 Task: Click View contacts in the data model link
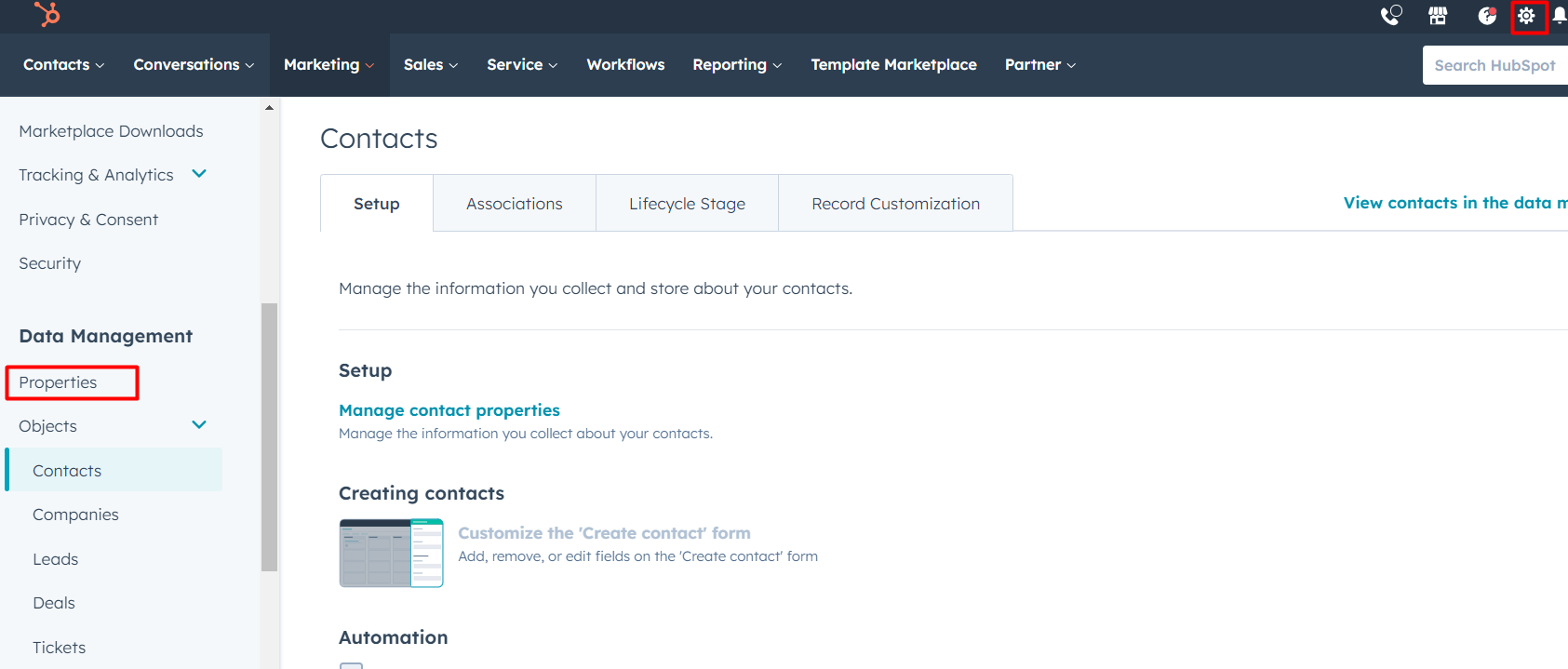coord(1455,203)
